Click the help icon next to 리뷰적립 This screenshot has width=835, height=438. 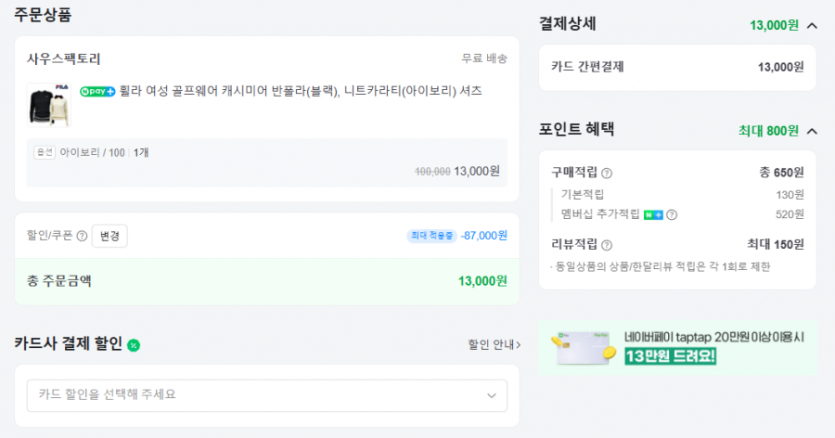607,244
